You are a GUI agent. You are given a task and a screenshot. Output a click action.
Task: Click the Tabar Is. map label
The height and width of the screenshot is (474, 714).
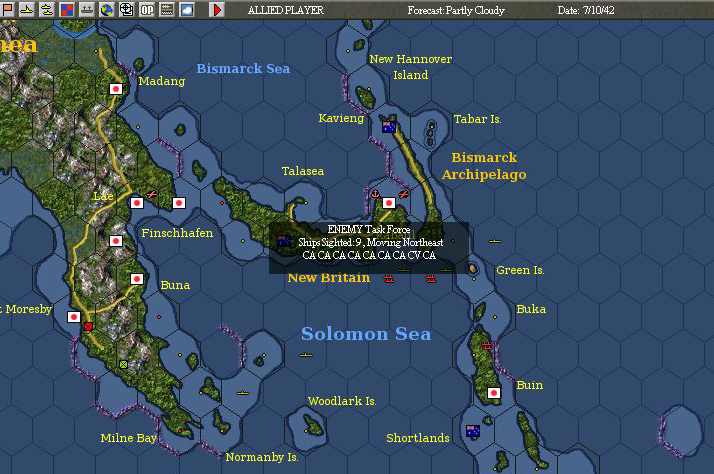pyautogui.click(x=477, y=119)
